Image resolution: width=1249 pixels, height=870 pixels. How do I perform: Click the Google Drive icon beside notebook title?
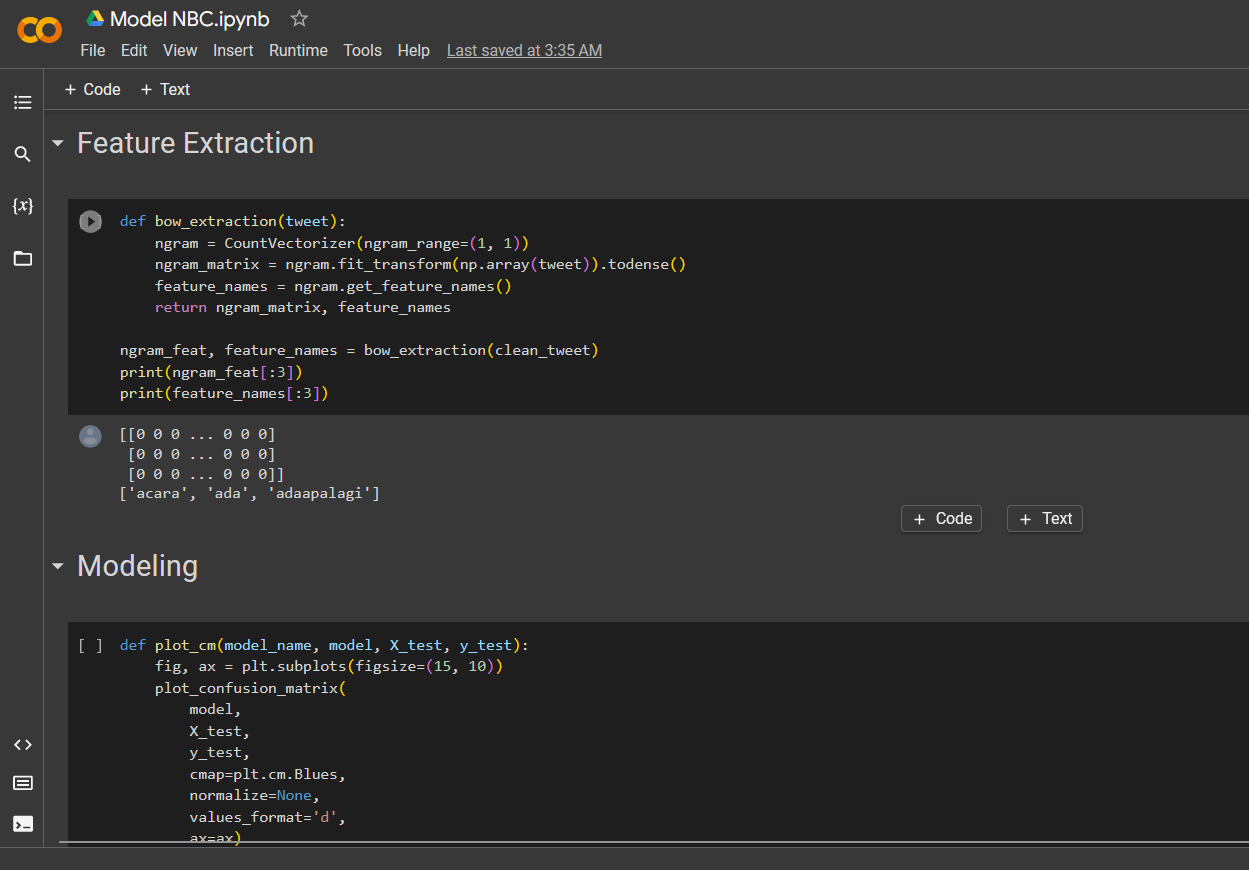[x=95, y=18]
